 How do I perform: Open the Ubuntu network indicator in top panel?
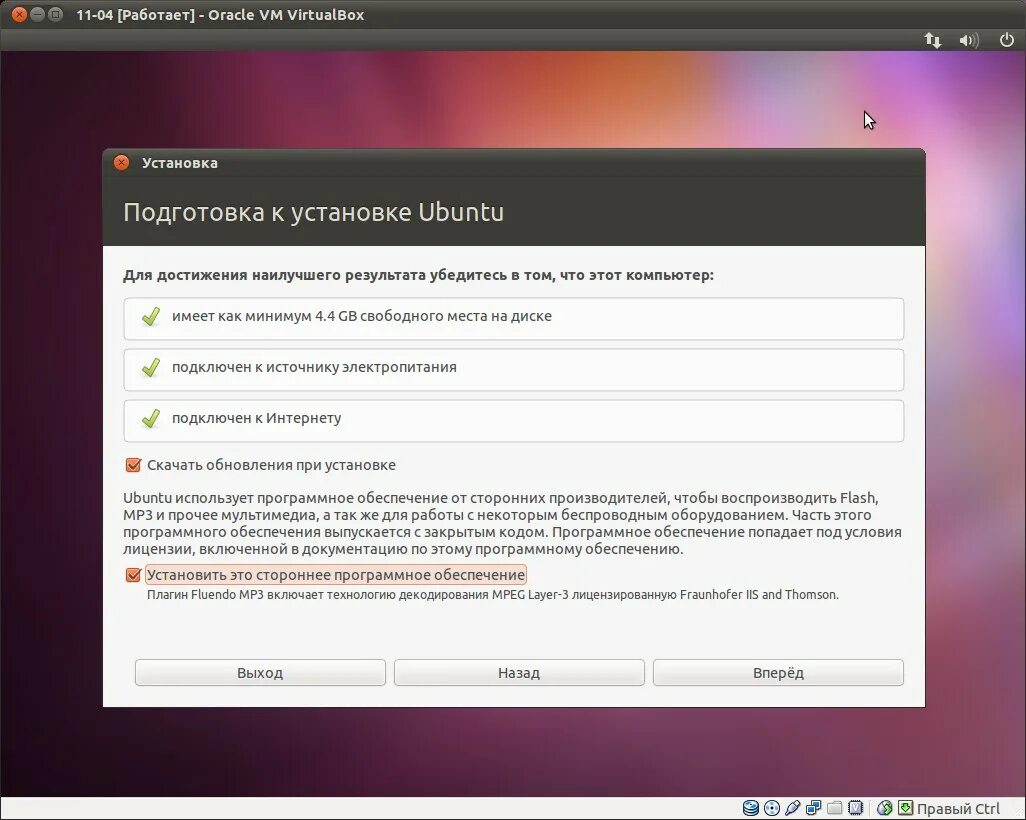932,41
